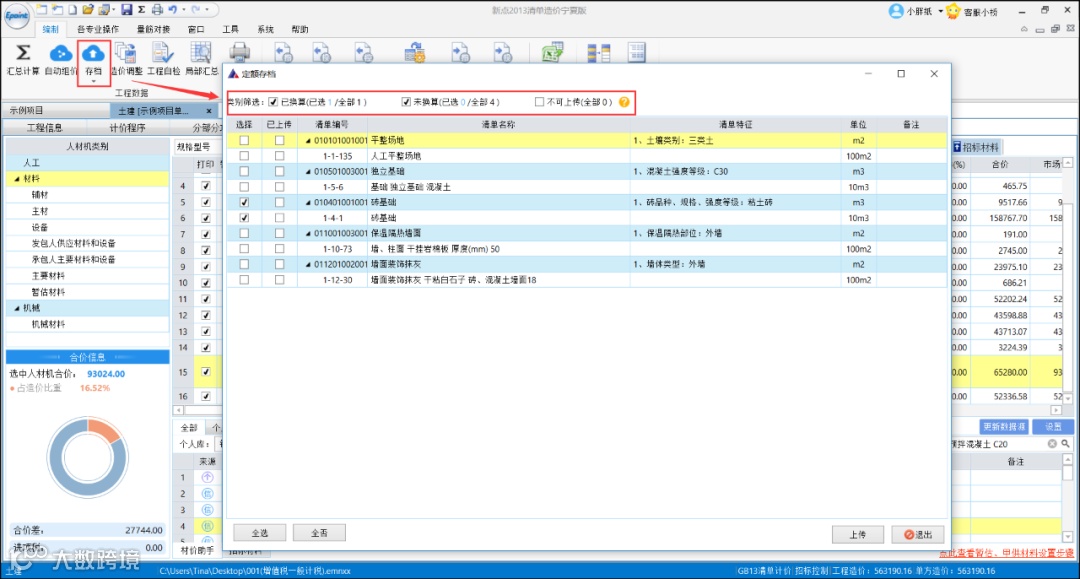Open the 量筋对接 ribbon tab

[x=153, y=29]
